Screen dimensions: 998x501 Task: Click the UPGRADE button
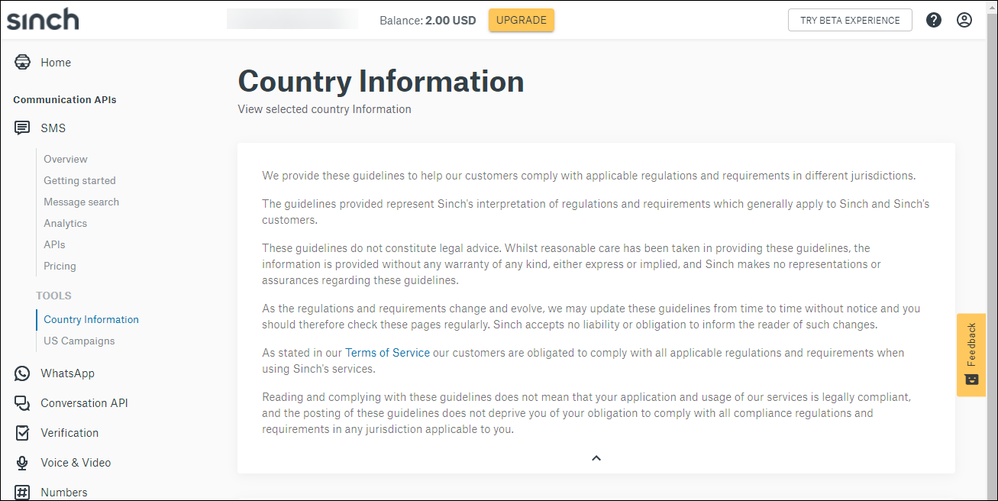coord(521,20)
